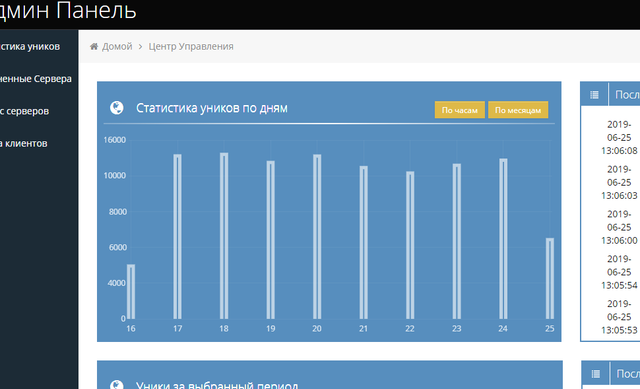Switch chart to По месяцам
Image resolution: width=640 pixels, height=389 pixels.
point(518,110)
